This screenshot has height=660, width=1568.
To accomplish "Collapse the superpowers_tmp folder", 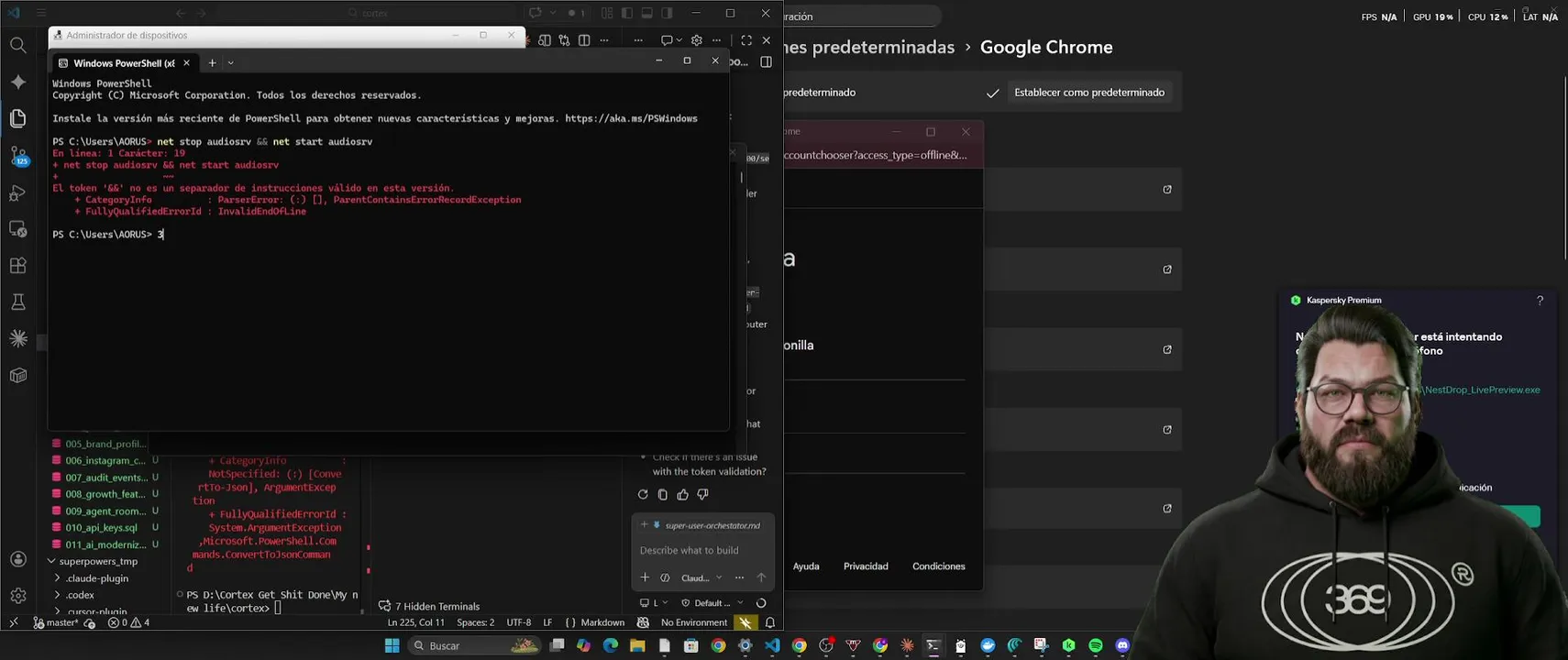I will [98, 561].
